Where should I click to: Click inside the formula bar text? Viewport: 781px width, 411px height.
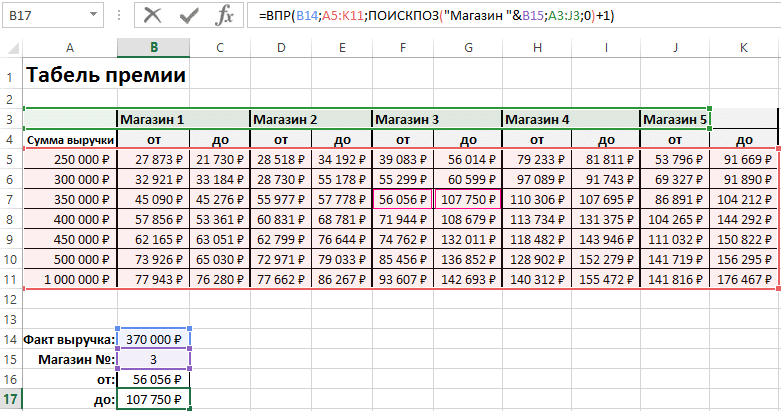pyautogui.click(x=500, y=16)
